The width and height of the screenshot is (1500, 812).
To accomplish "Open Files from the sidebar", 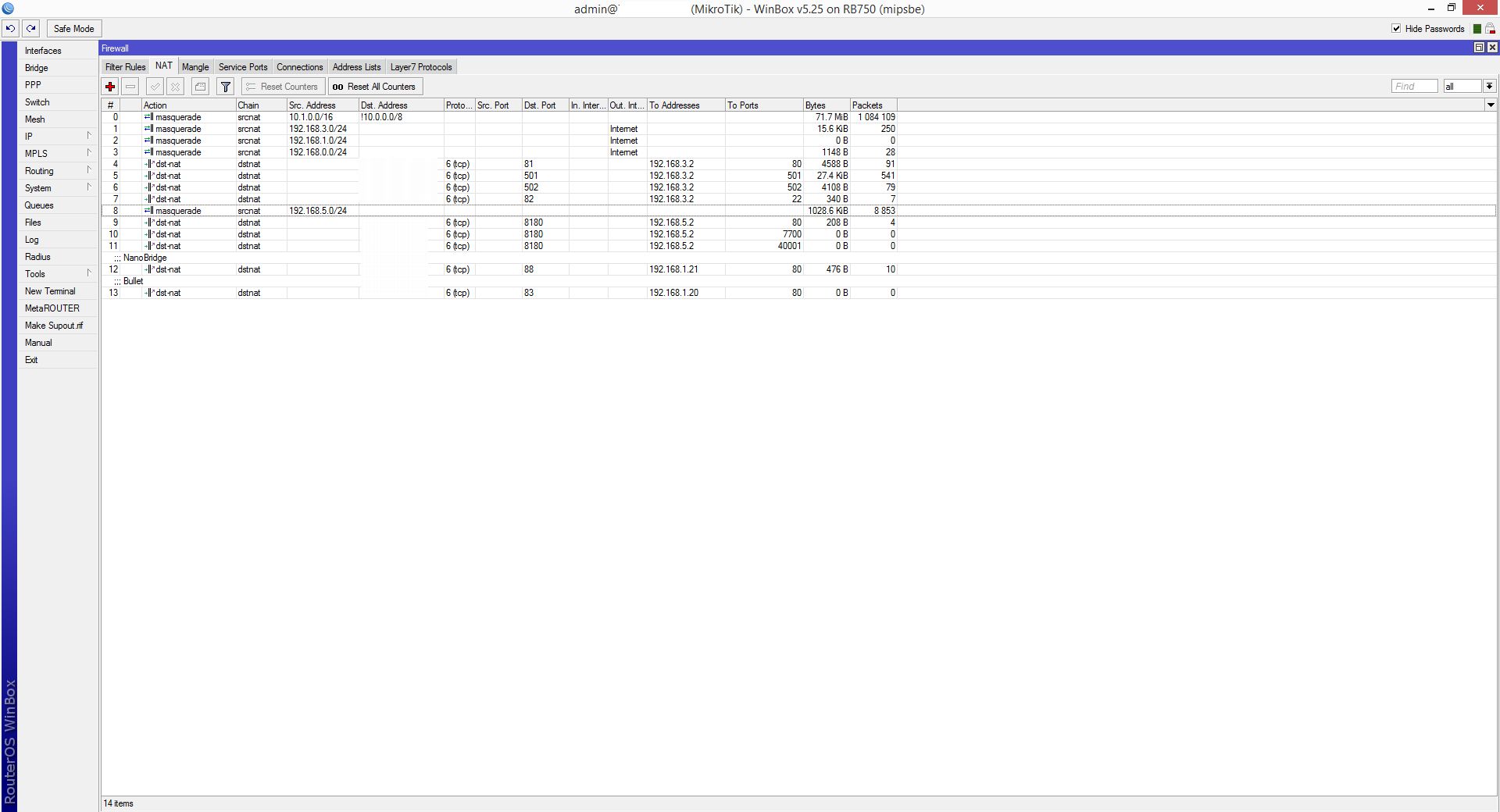I will [58, 223].
